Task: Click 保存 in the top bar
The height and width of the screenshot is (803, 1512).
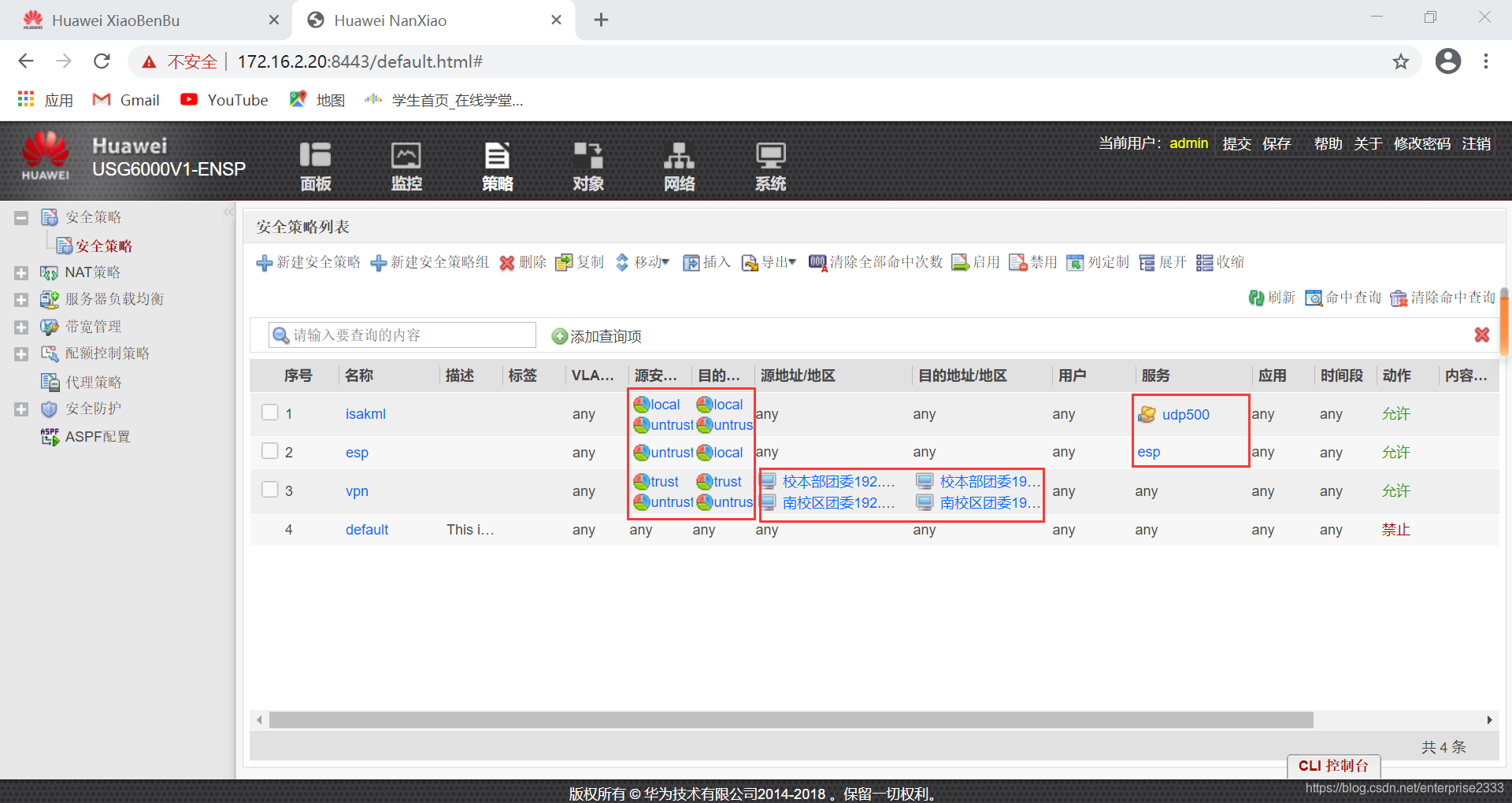Action: (1277, 143)
